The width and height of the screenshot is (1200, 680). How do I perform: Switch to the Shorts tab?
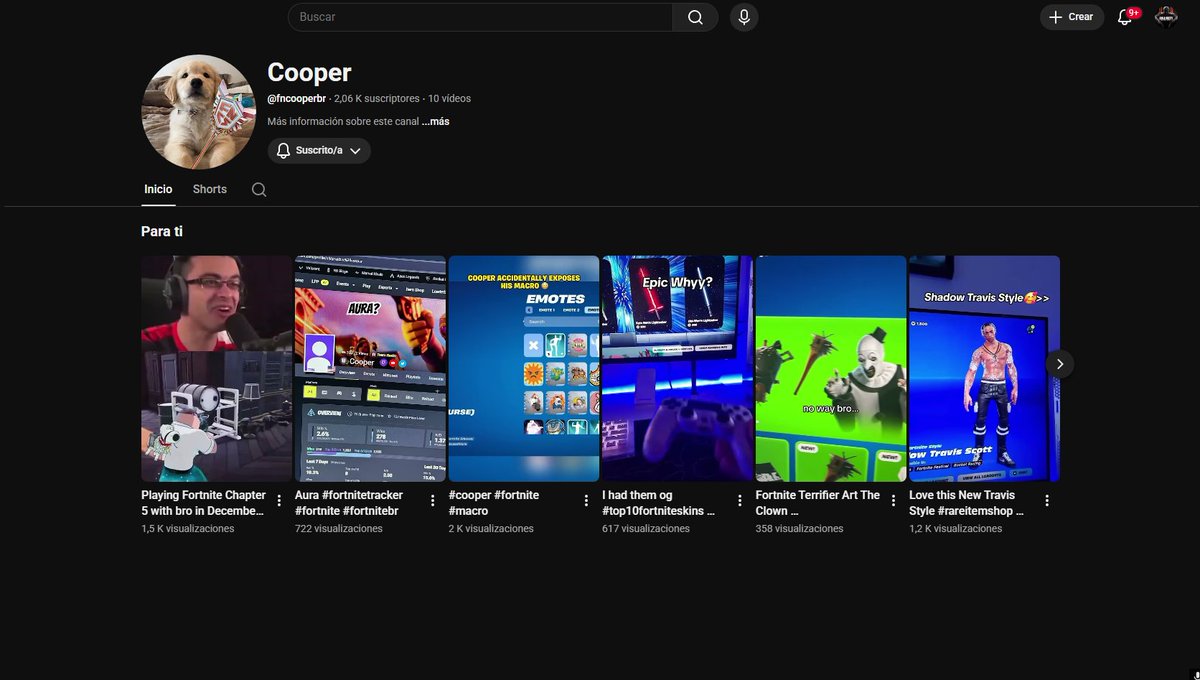pyautogui.click(x=210, y=189)
